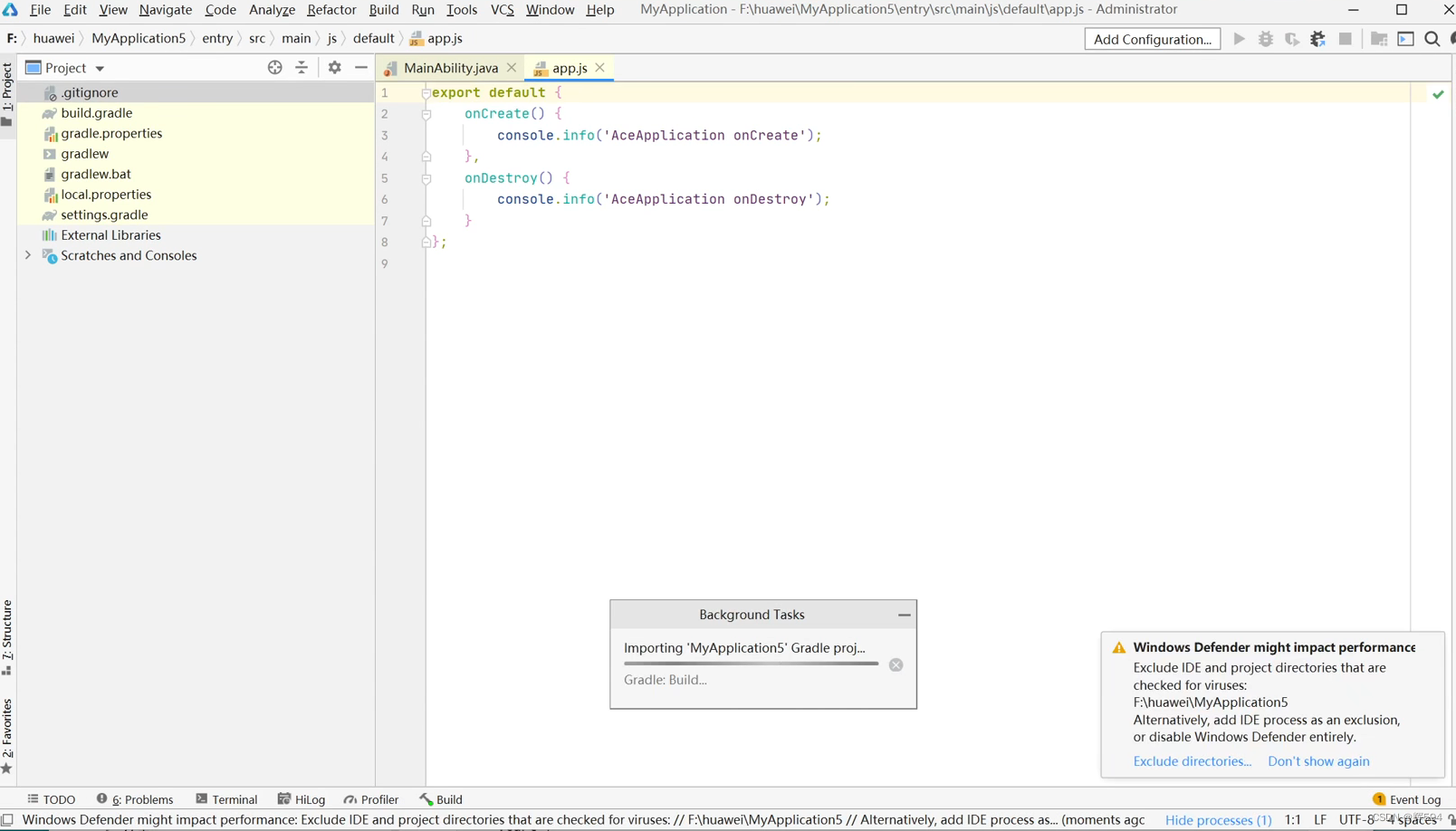Click the green inspection checkmark icon
1456x831 pixels.
pyautogui.click(x=1438, y=94)
